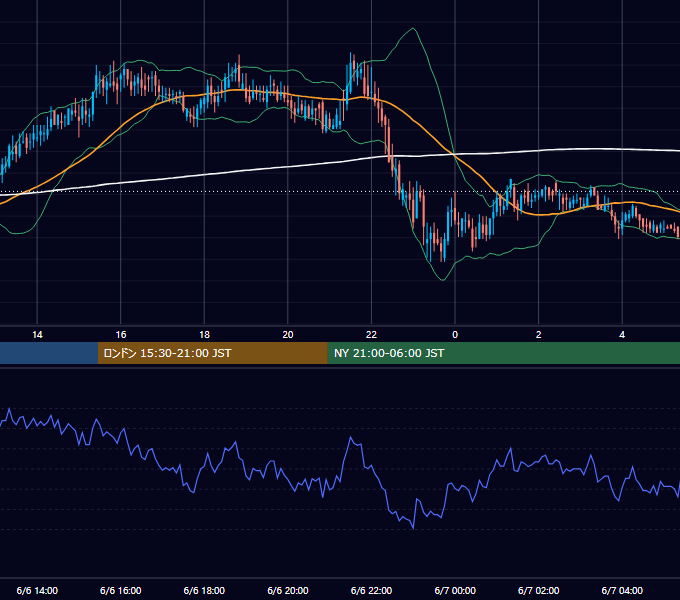Click hour label 18 on the price chart axis
The height and width of the screenshot is (600, 680).
pos(204,334)
